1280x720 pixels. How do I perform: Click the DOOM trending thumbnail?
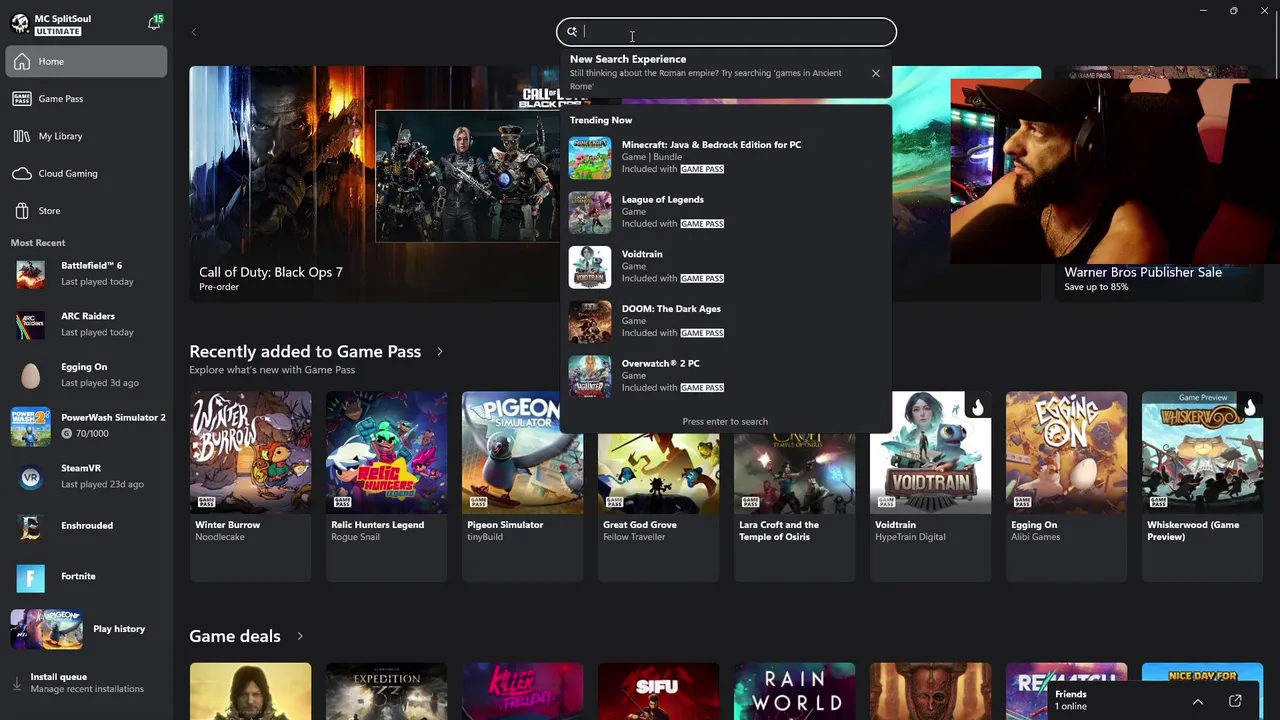coord(590,322)
